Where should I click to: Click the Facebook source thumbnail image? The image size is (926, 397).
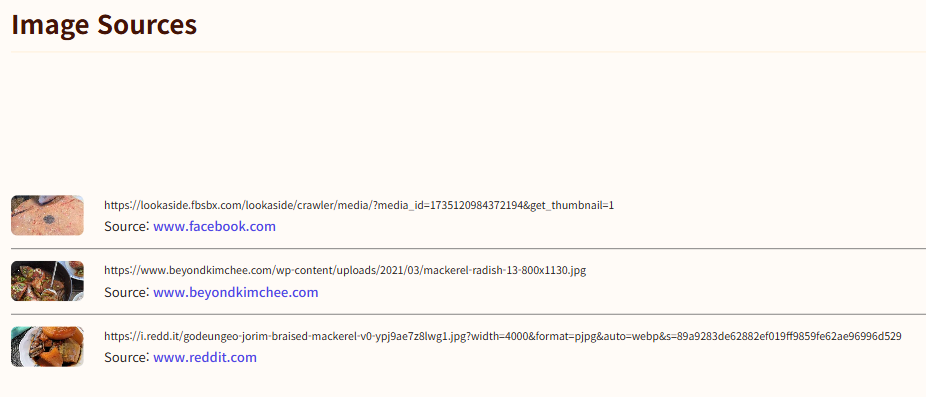pos(47,216)
